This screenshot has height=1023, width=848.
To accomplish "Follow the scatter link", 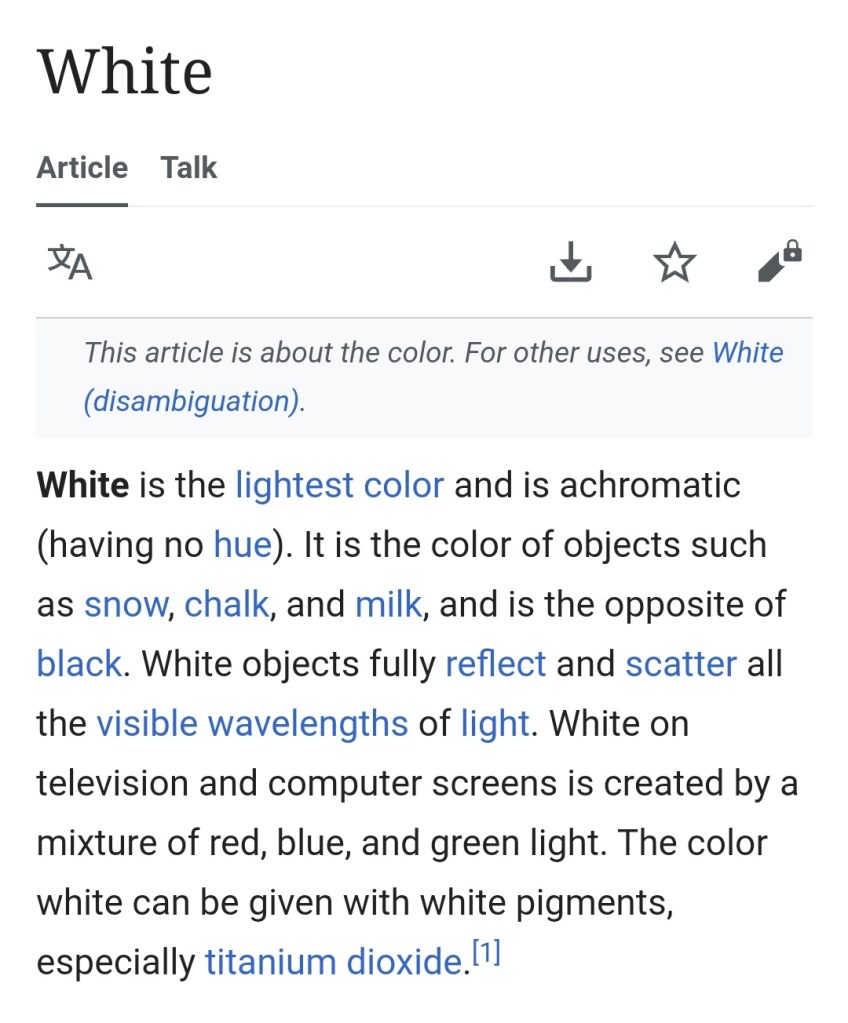I will coord(681,663).
